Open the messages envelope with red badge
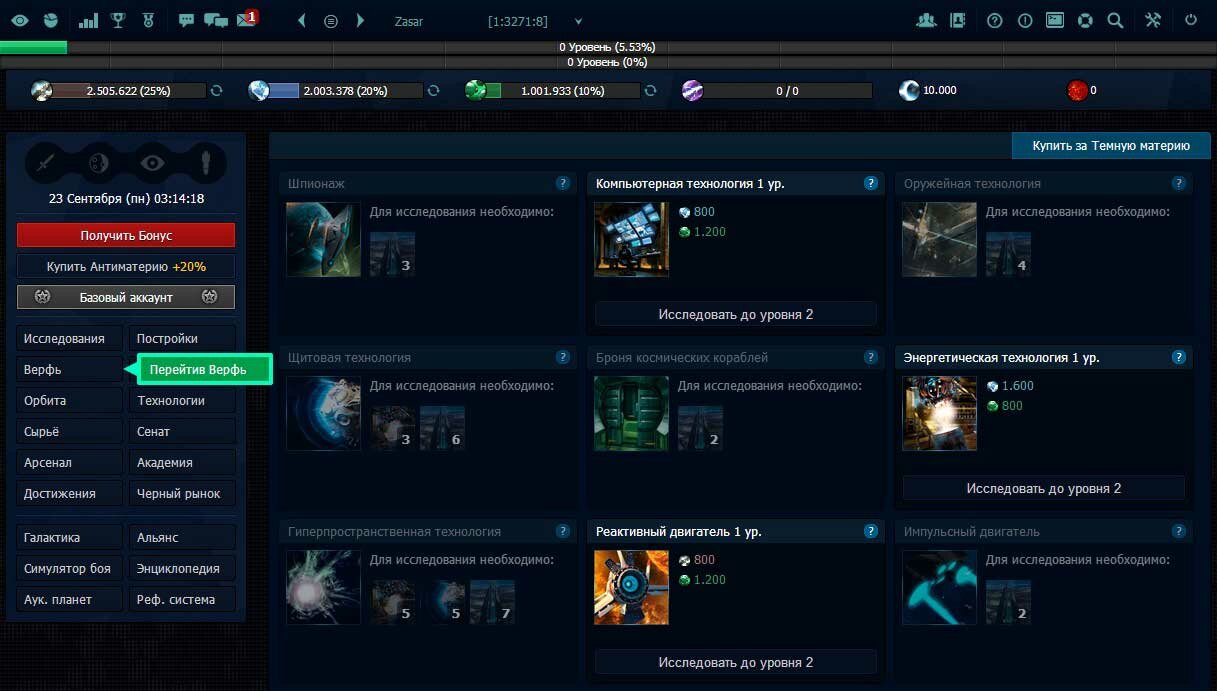Viewport: 1217px width, 691px height. point(246,20)
